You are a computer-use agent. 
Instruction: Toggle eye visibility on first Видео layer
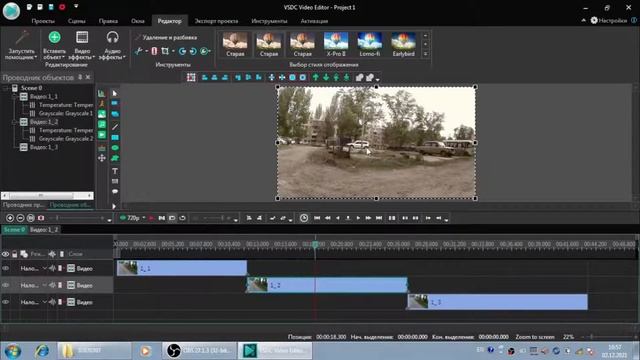click(x=6, y=269)
